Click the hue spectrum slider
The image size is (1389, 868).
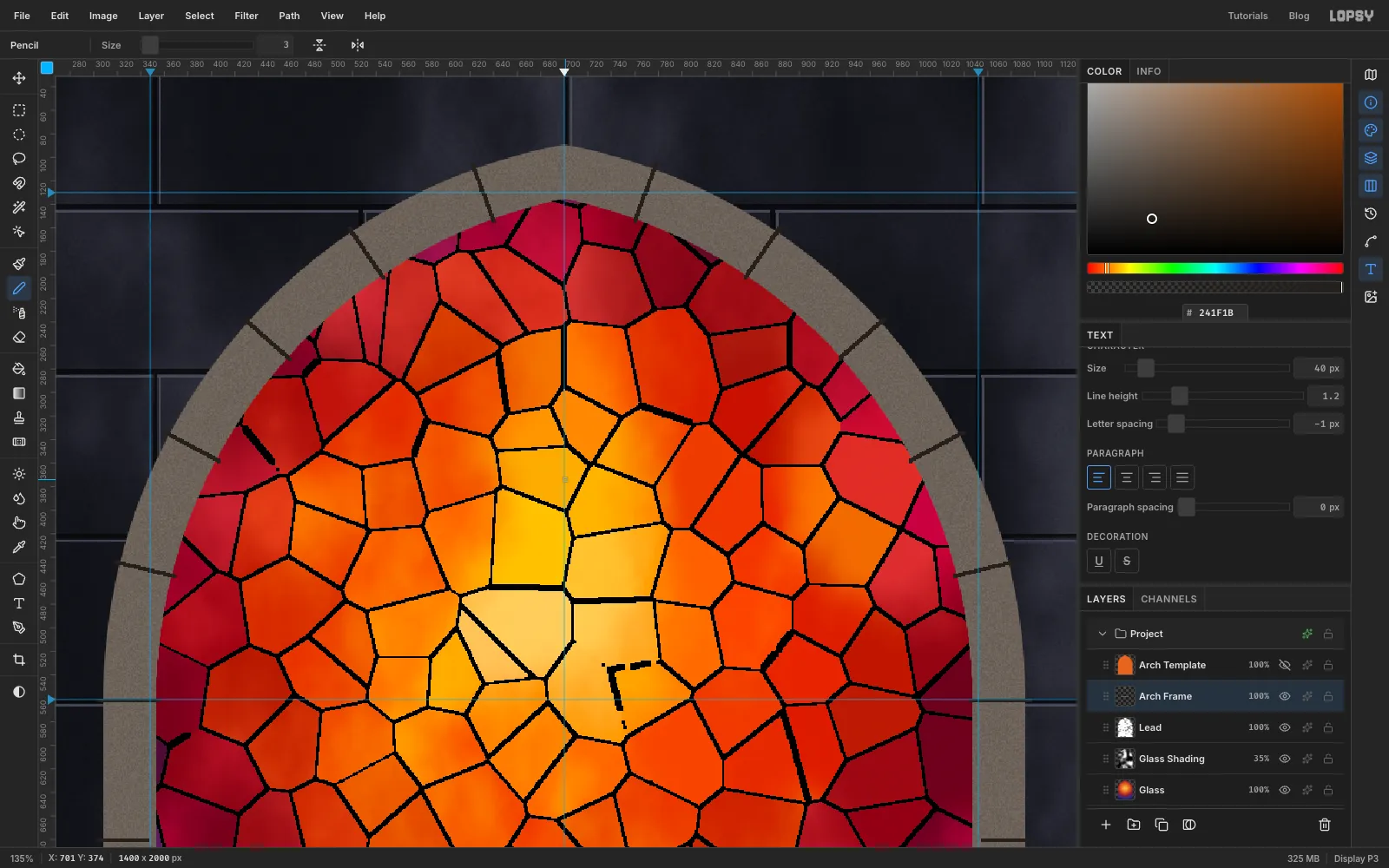[1215, 268]
